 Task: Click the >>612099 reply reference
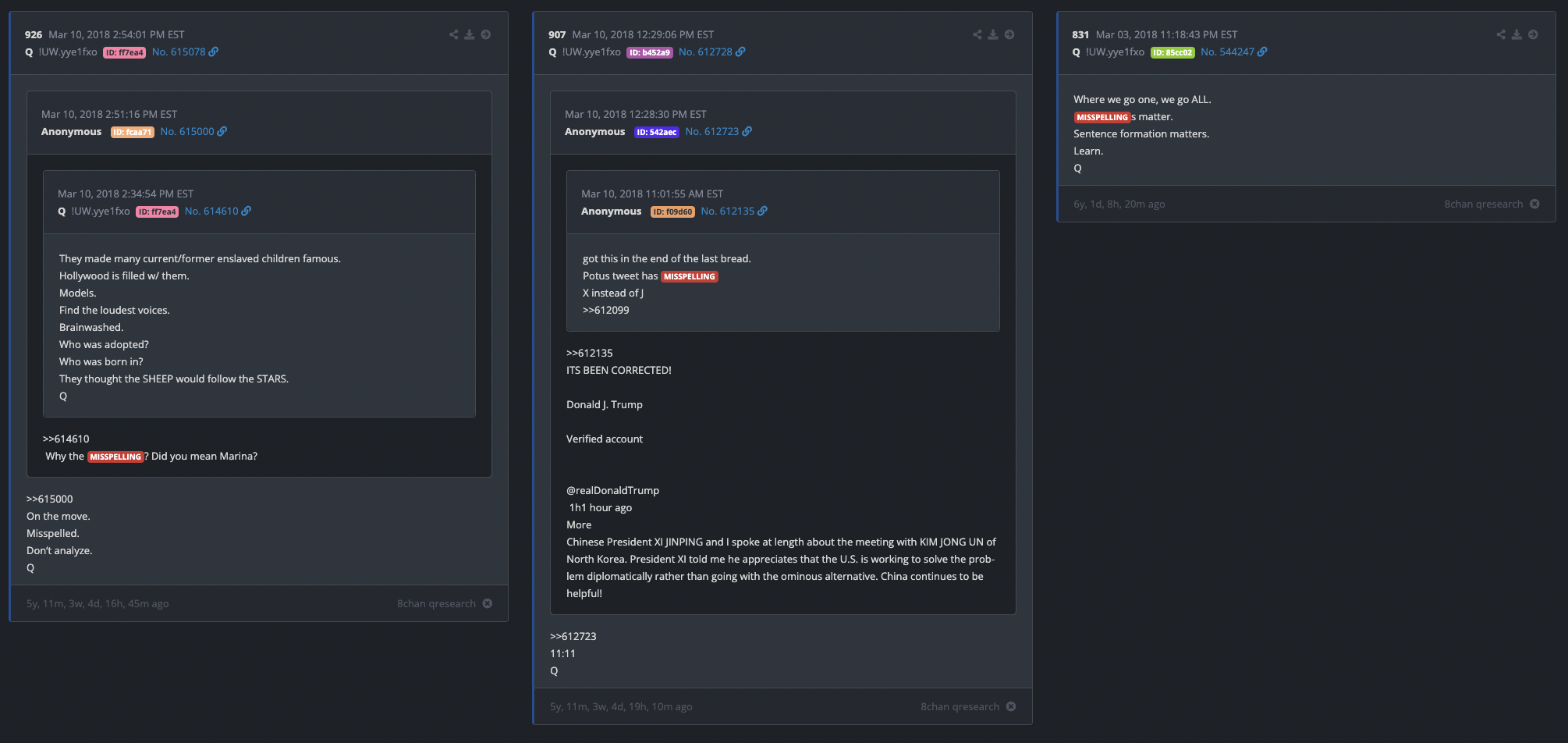pyautogui.click(x=606, y=310)
